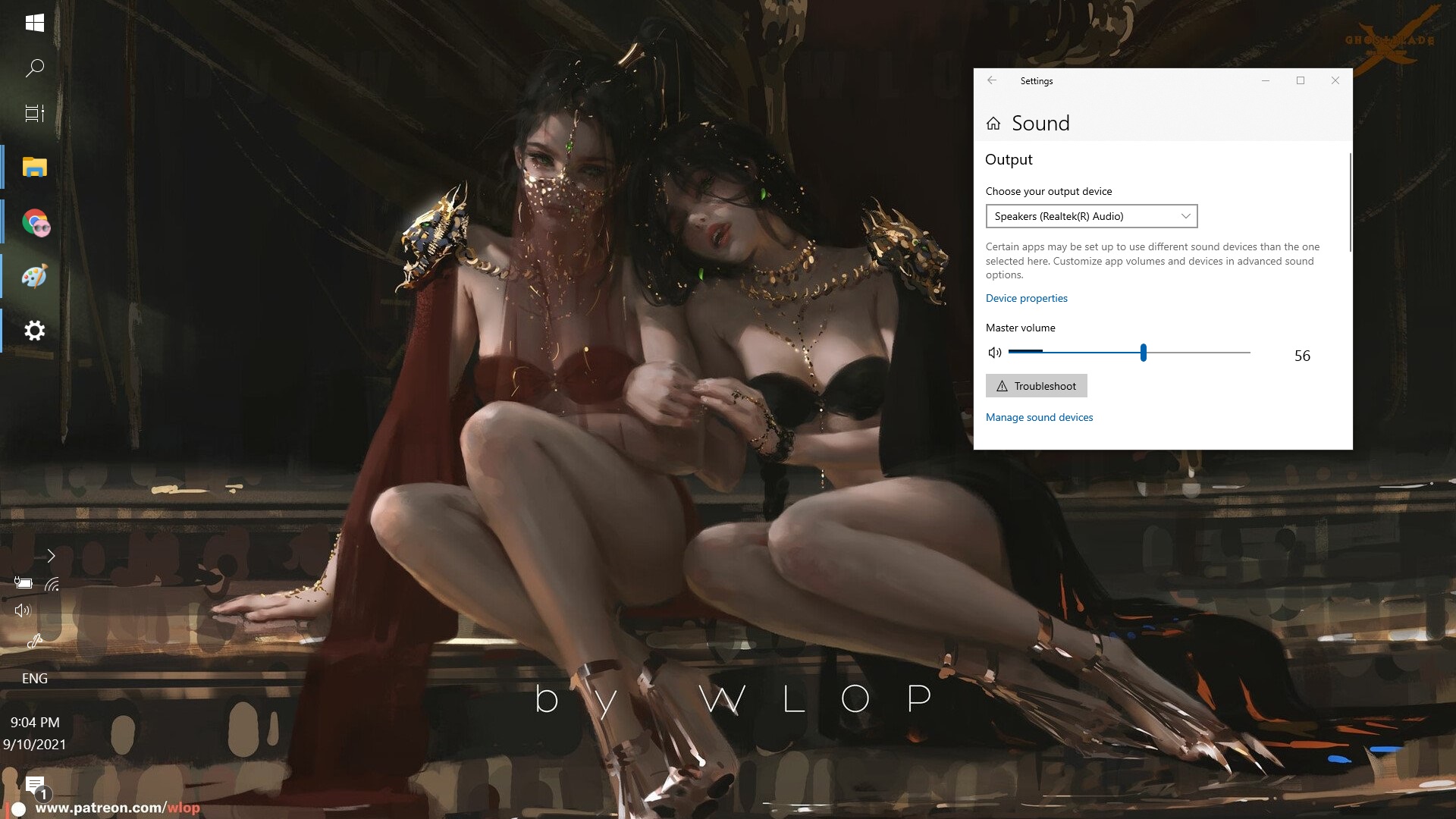This screenshot has height=819, width=1456.
Task: Open the output device dropdown
Action: (1091, 216)
